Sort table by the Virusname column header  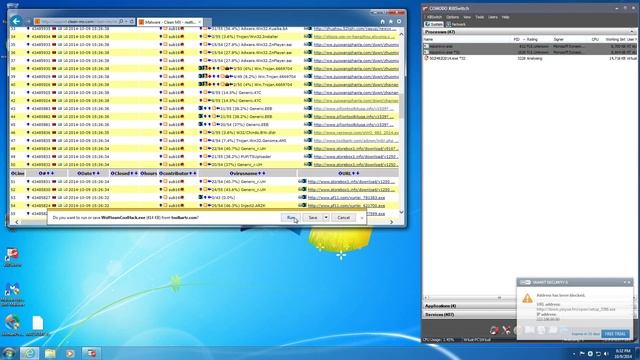247,173
